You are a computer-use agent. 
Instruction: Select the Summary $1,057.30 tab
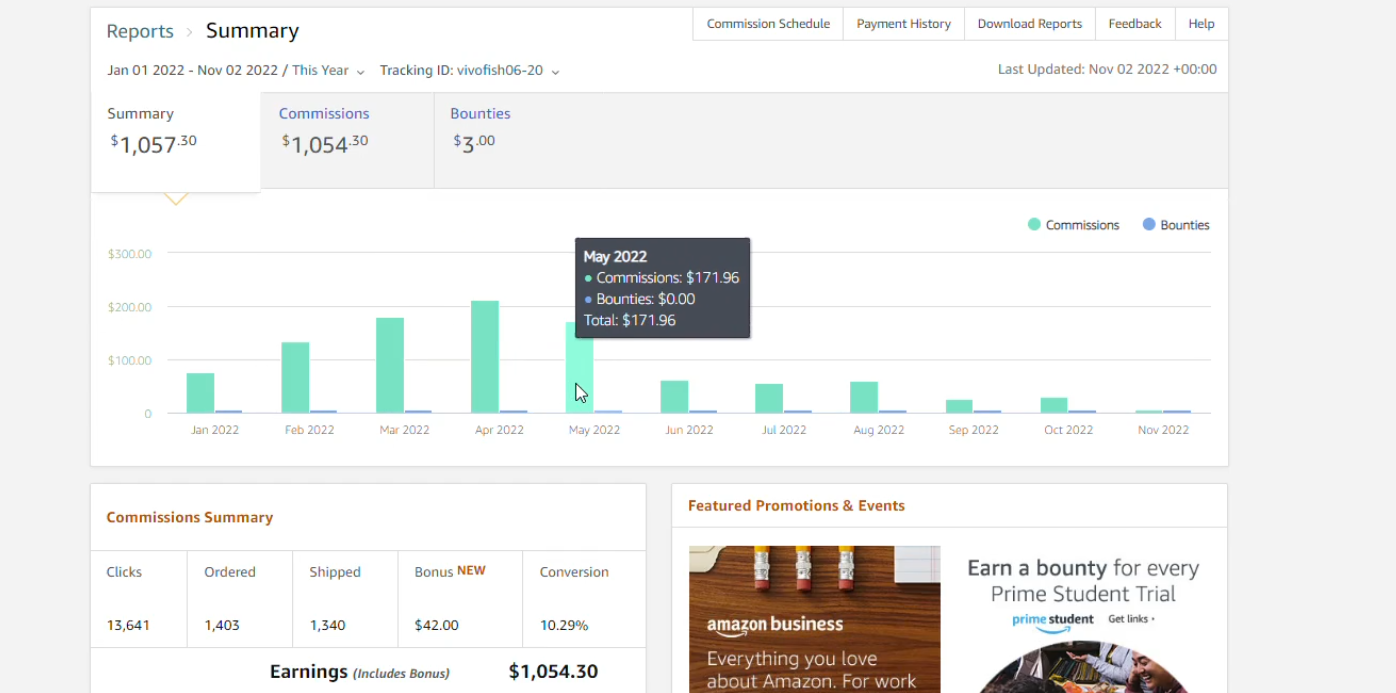click(x=176, y=142)
